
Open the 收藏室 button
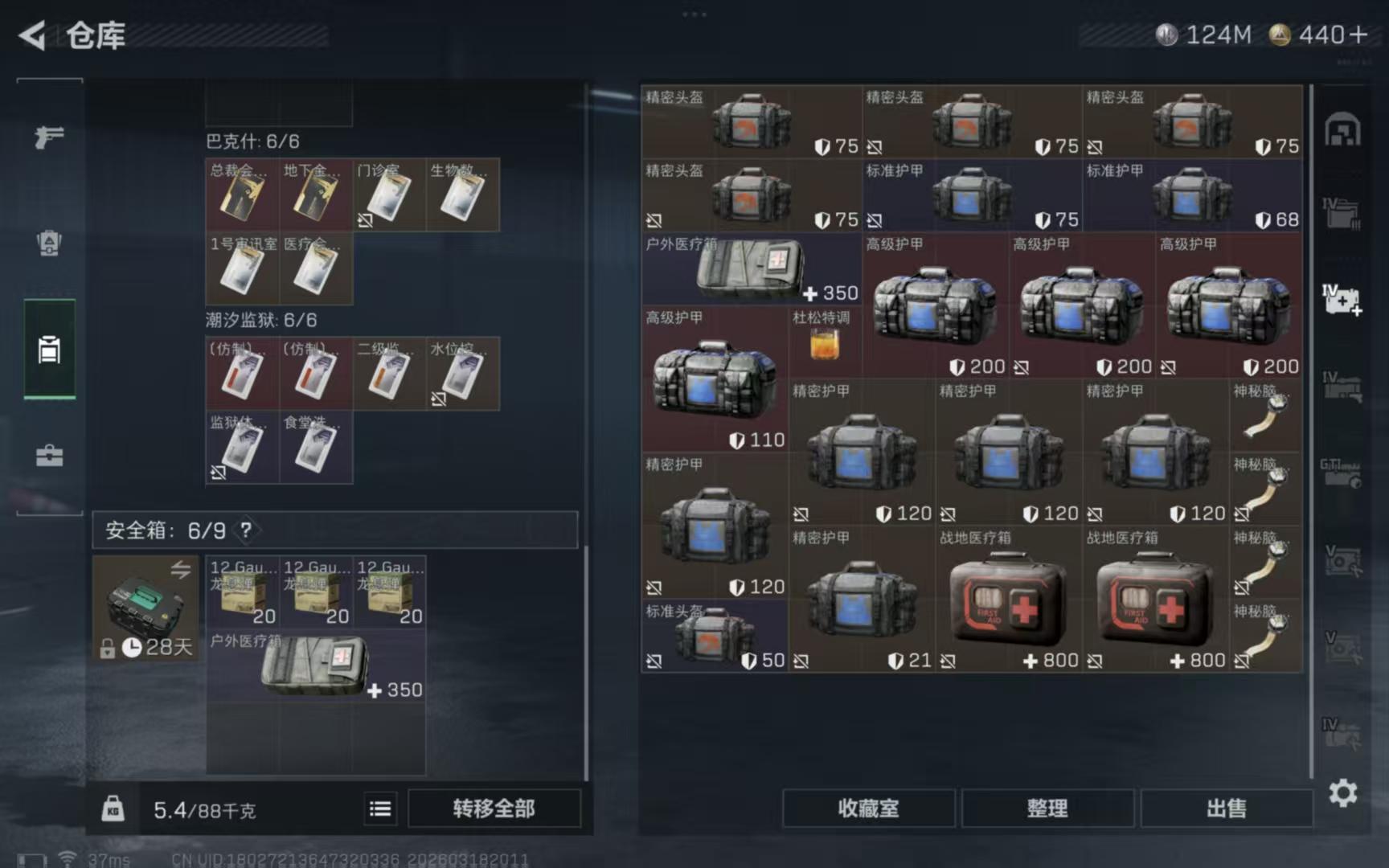(868, 809)
